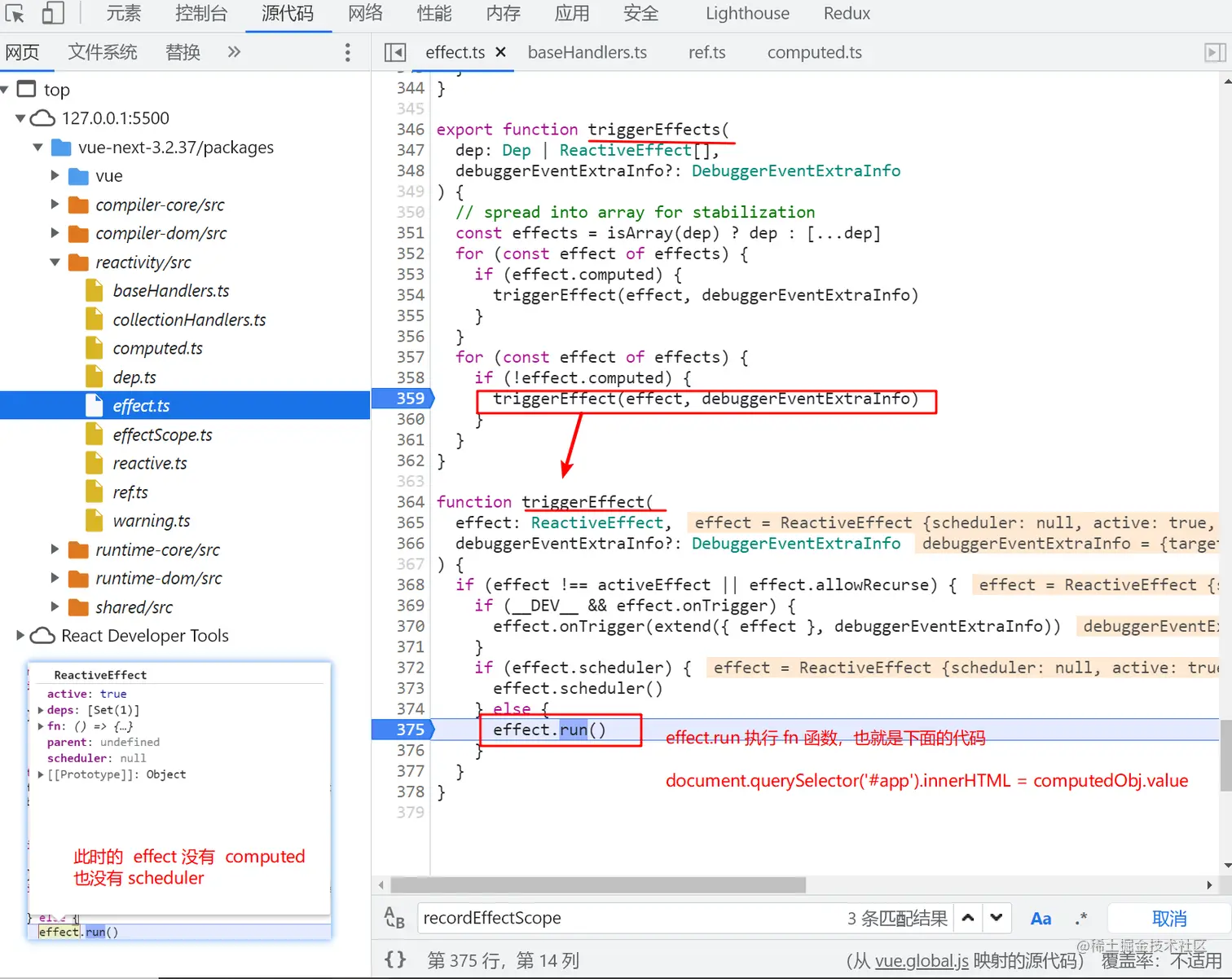The image size is (1232, 979).
Task: Click the horizontal scrollbar right arrow
Action: coord(1209,884)
